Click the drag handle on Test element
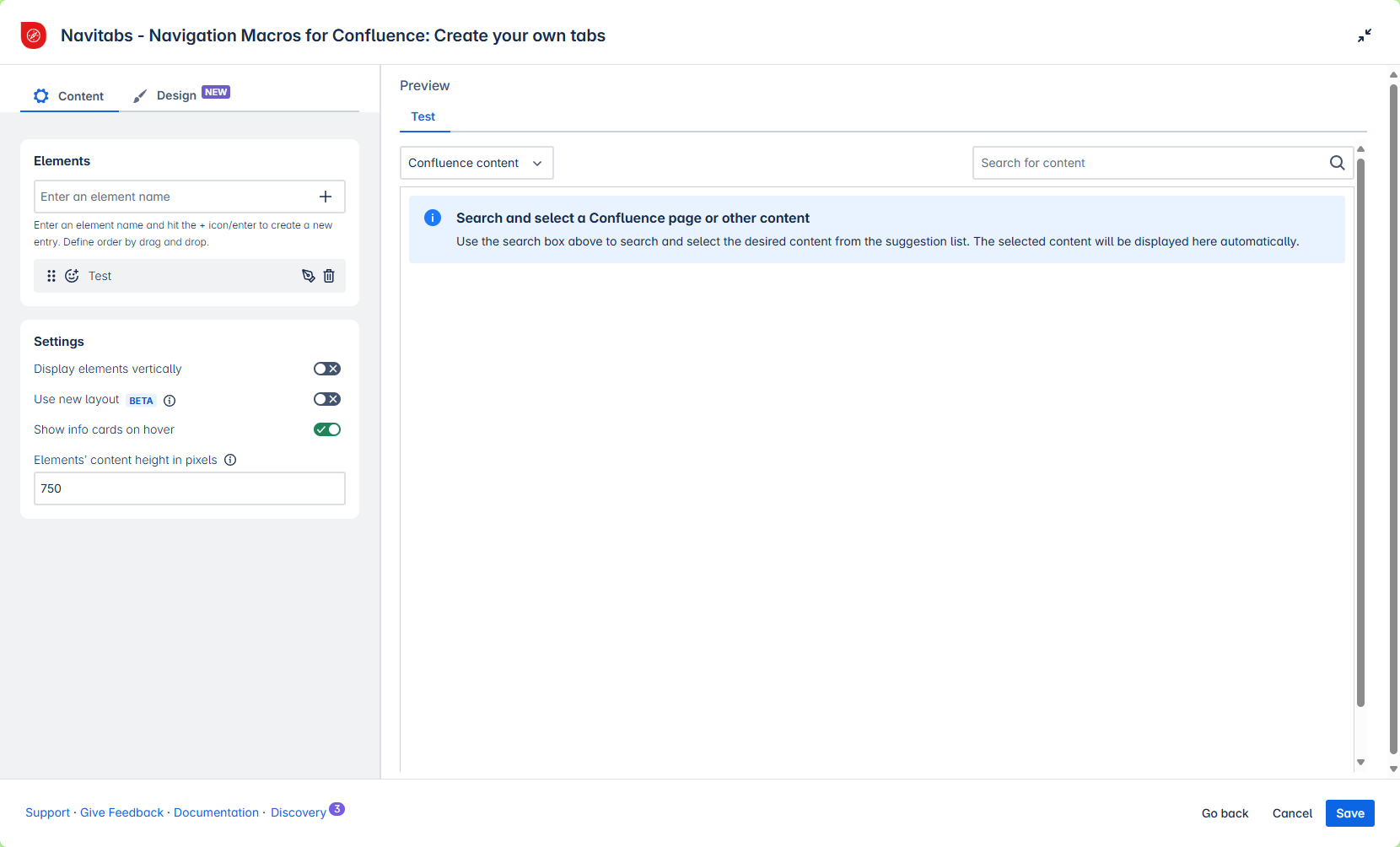The width and height of the screenshot is (1400, 847). tap(51, 276)
